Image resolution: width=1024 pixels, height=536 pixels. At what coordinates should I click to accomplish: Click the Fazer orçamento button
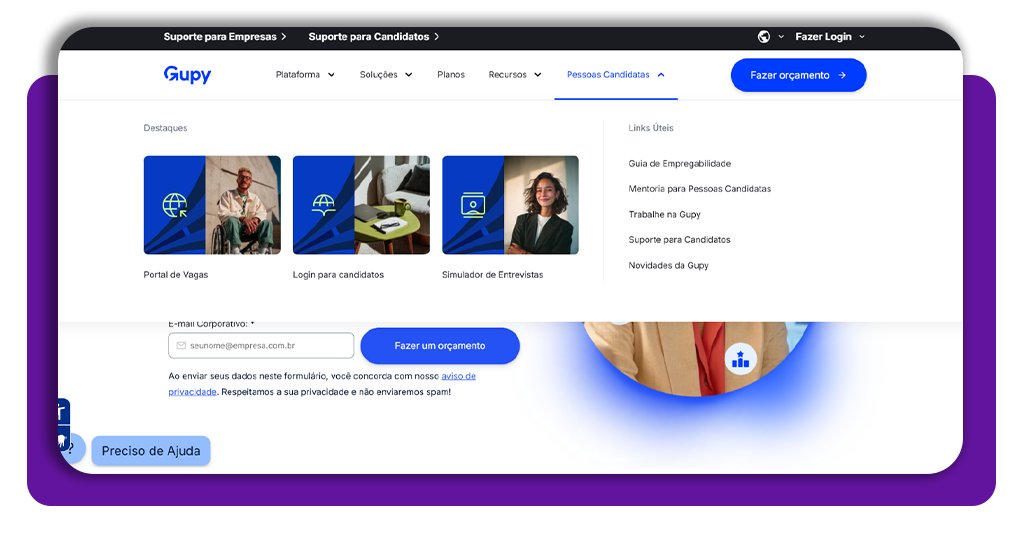tap(798, 75)
